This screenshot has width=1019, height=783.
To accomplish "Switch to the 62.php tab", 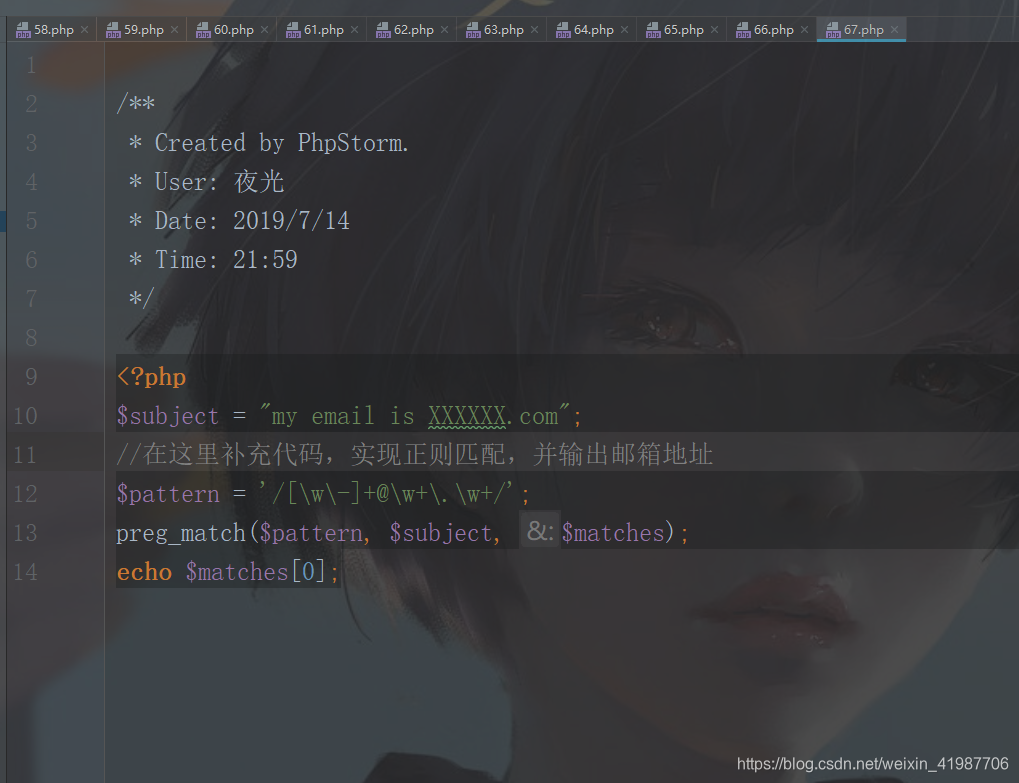I will 413,30.
